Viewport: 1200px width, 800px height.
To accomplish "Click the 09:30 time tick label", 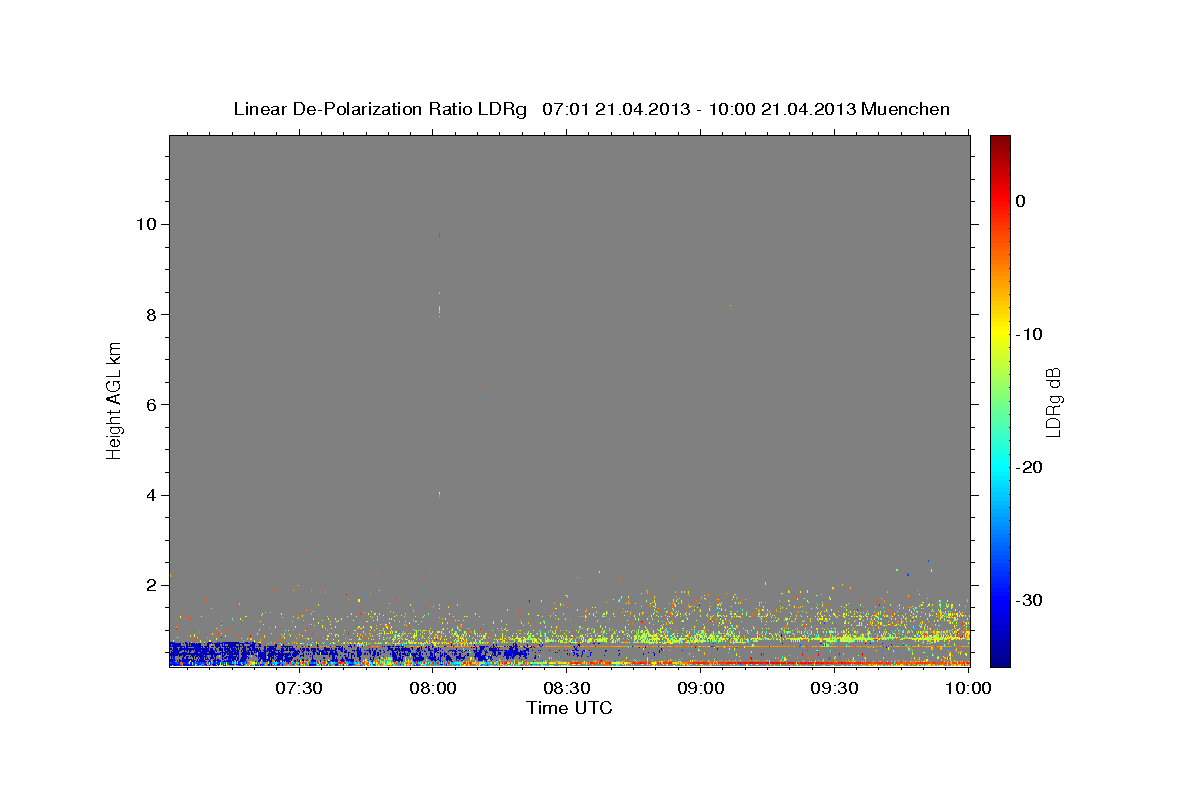I will click(x=835, y=688).
